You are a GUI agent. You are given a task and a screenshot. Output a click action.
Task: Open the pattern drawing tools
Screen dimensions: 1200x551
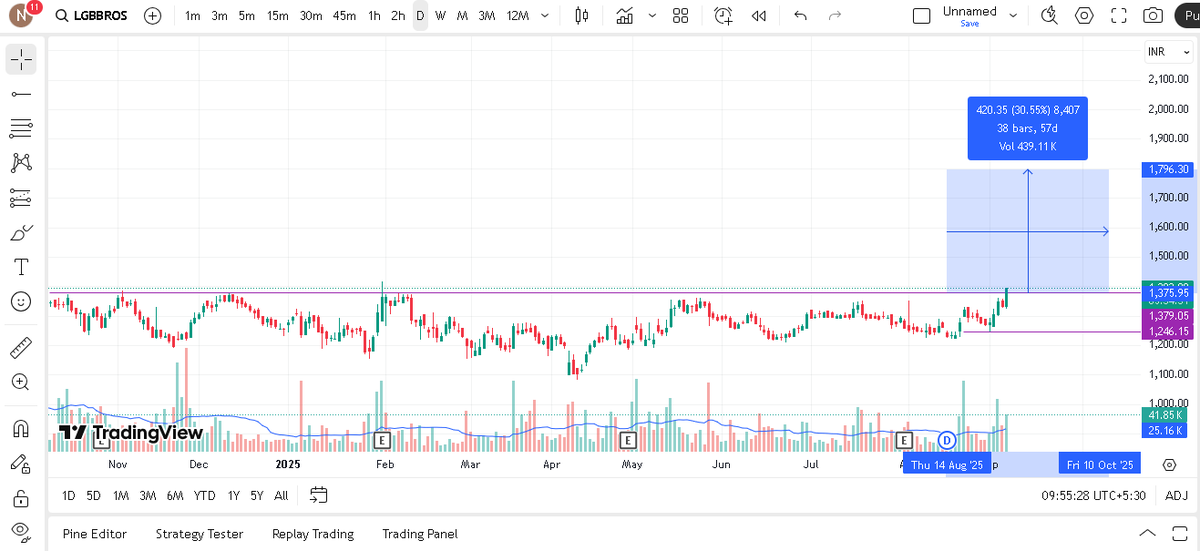[21, 163]
